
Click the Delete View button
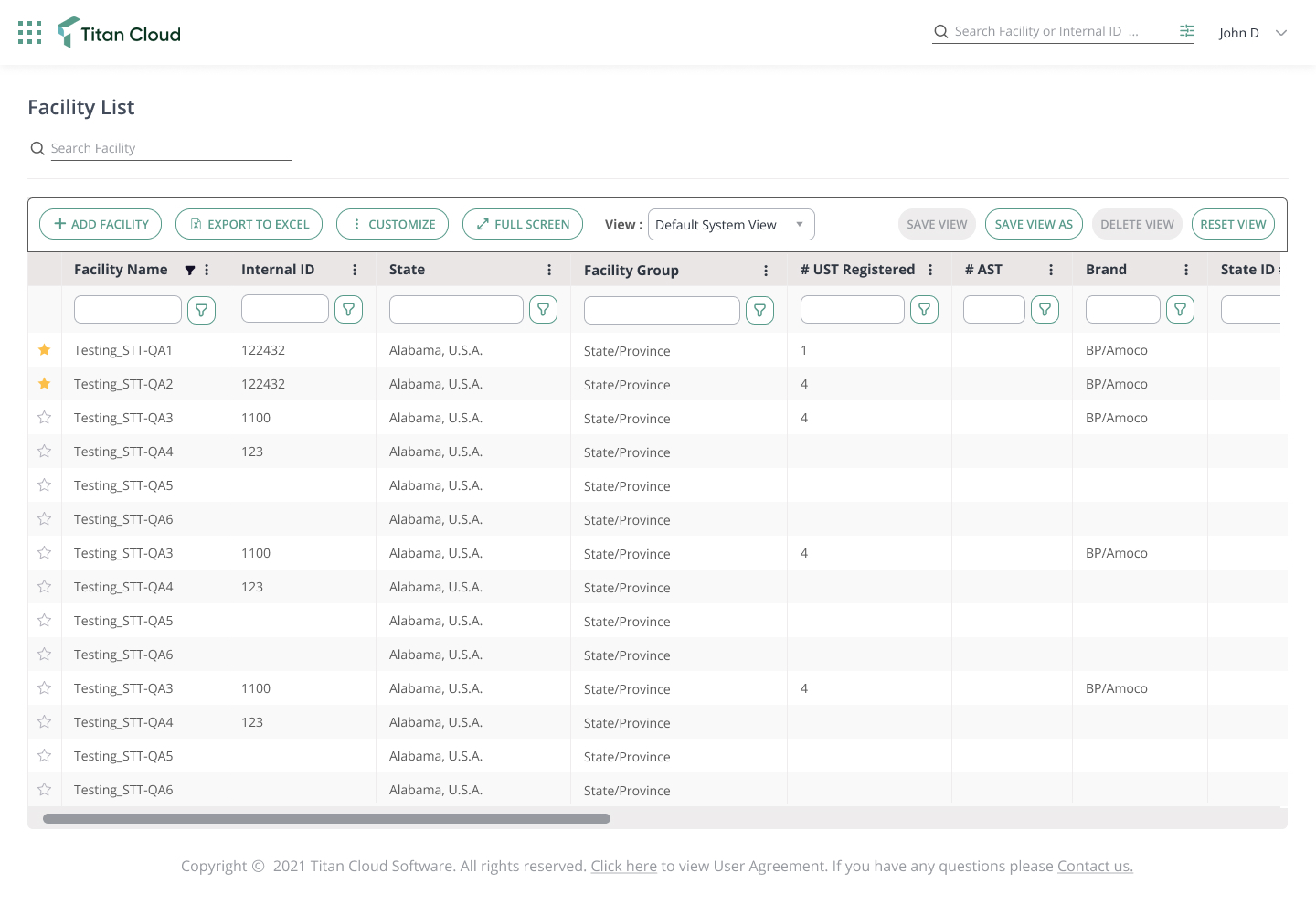[x=1137, y=224]
